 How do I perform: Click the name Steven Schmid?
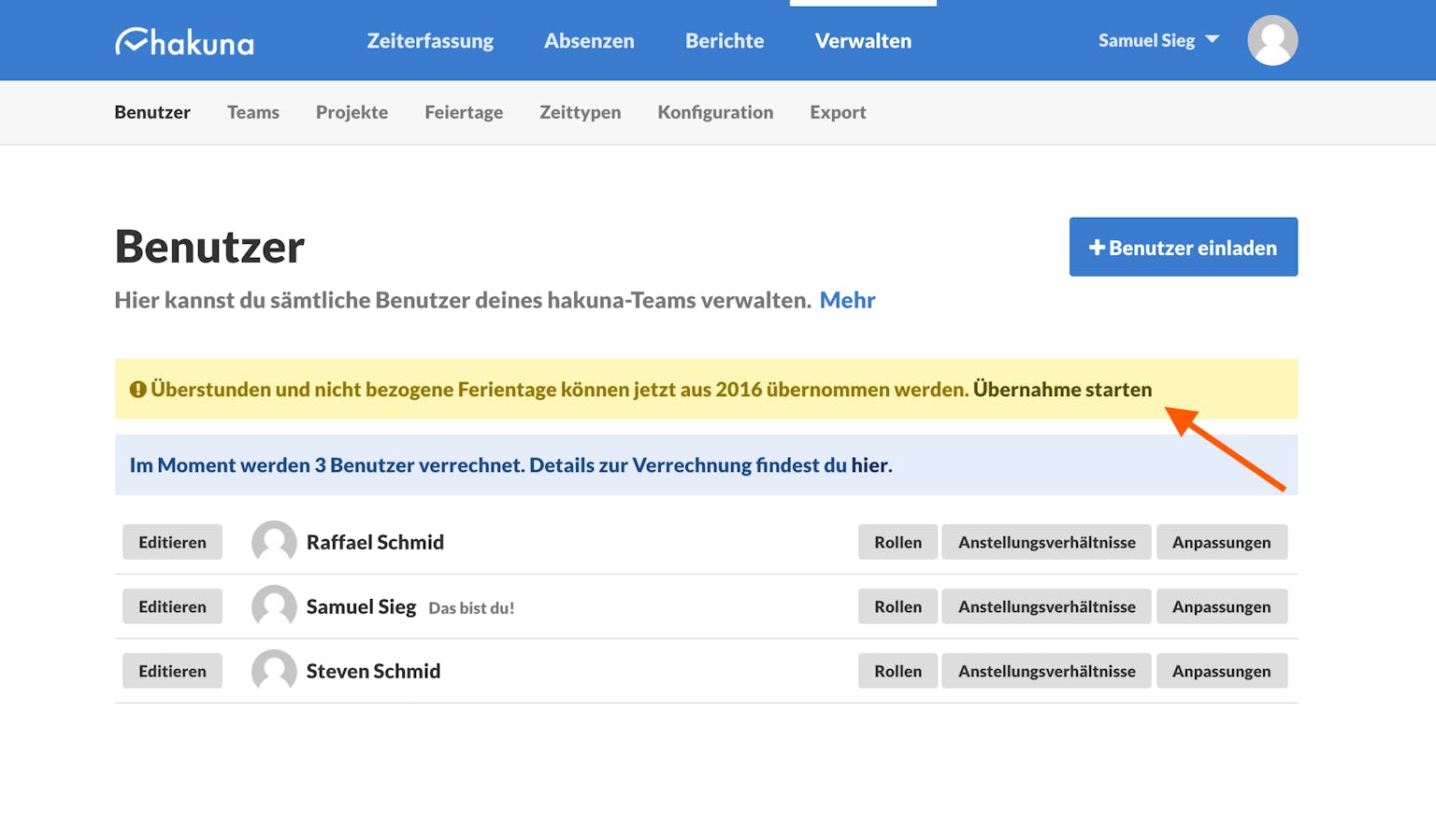(x=373, y=671)
